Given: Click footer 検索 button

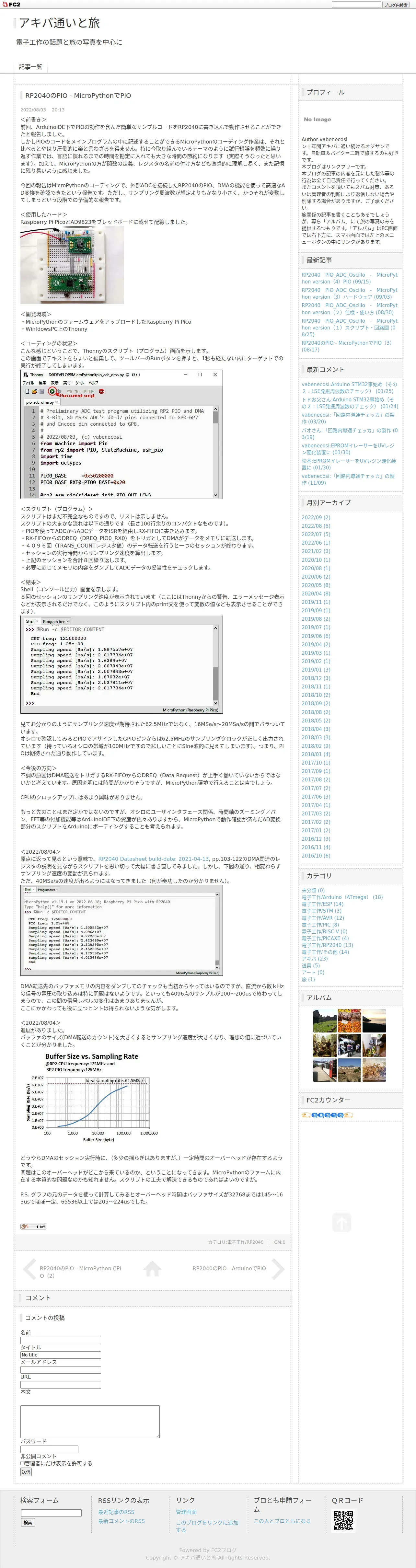Looking at the screenshot, I should pyautogui.click(x=28, y=1522).
